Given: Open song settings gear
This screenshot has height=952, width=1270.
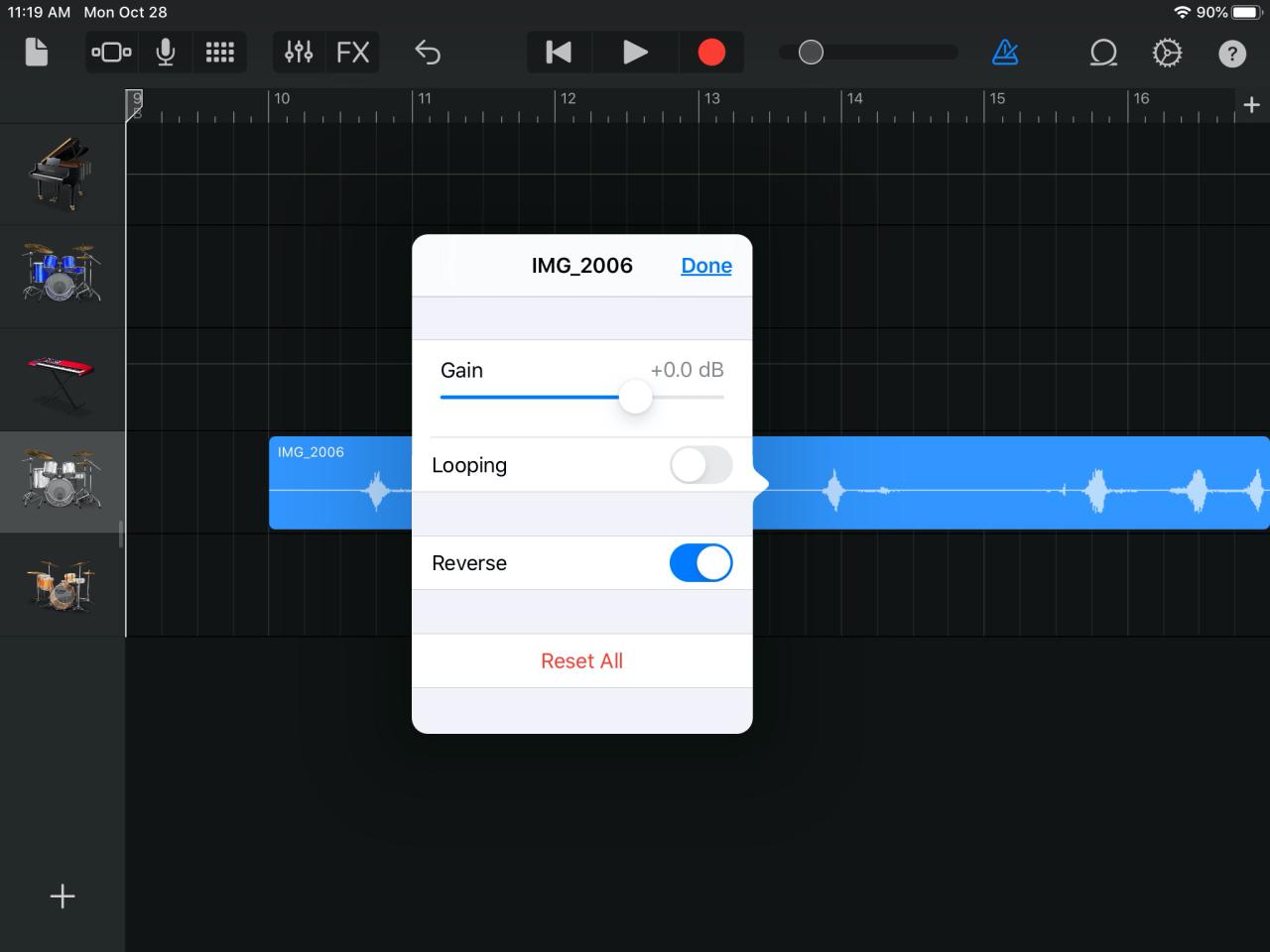Looking at the screenshot, I should coord(1167,52).
